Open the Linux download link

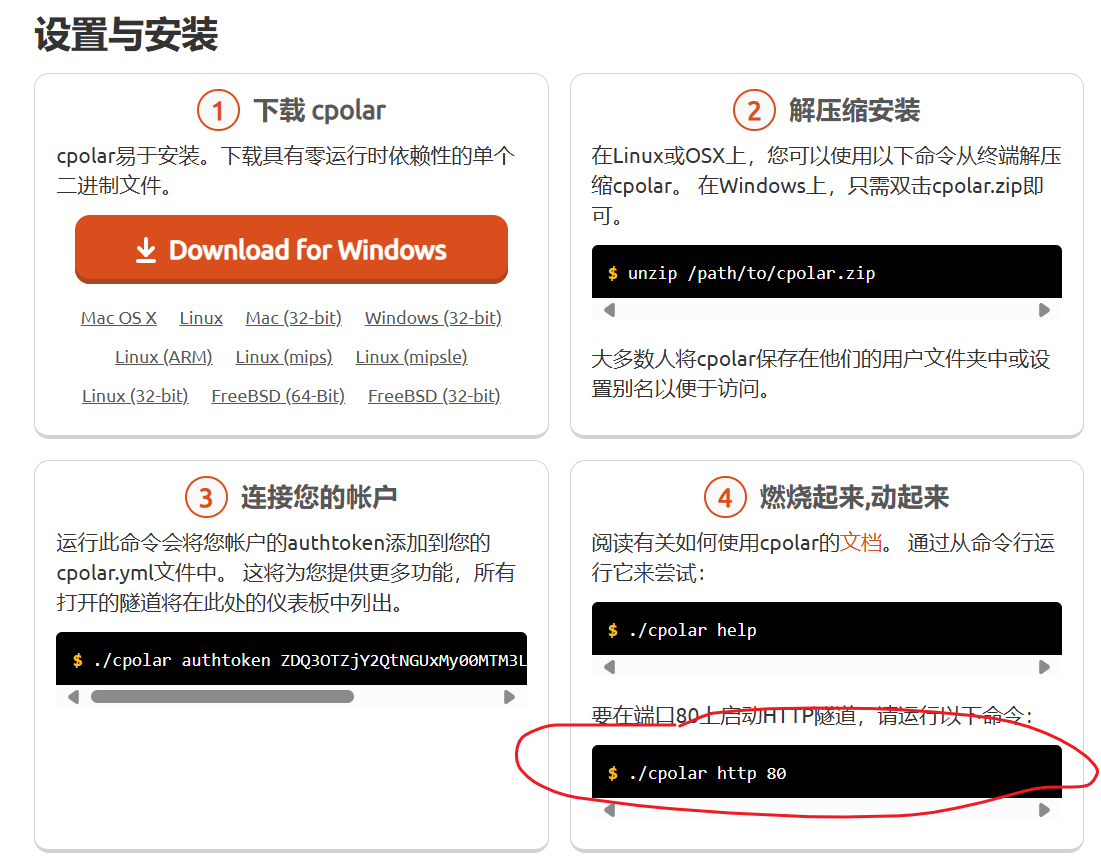[x=200, y=317]
